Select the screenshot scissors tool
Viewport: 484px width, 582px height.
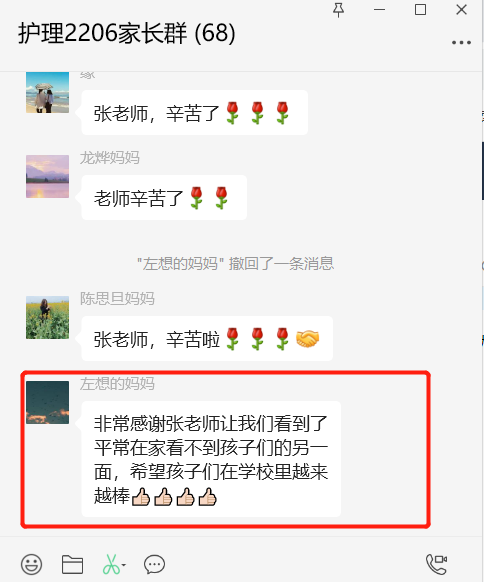tap(111, 565)
